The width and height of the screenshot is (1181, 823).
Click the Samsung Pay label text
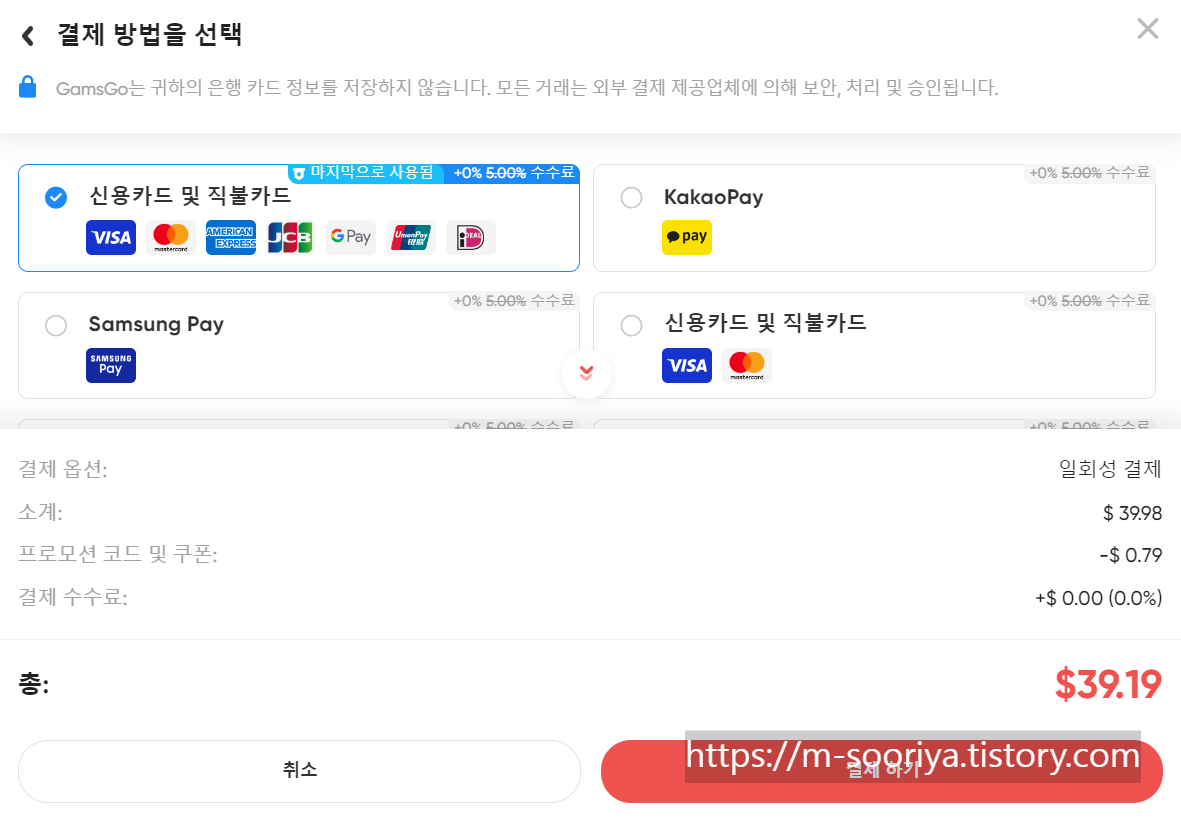click(156, 325)
